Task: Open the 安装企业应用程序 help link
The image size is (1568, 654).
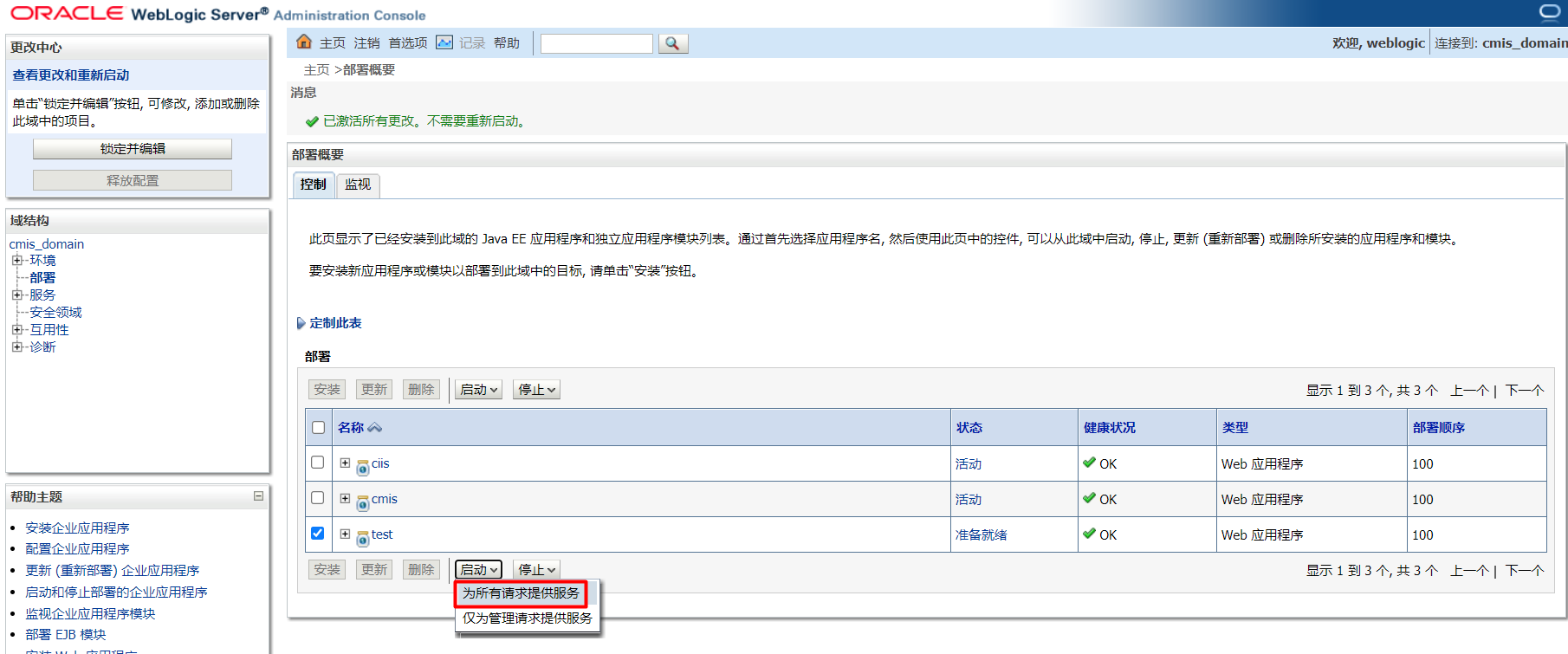Action: coord(77,528)
